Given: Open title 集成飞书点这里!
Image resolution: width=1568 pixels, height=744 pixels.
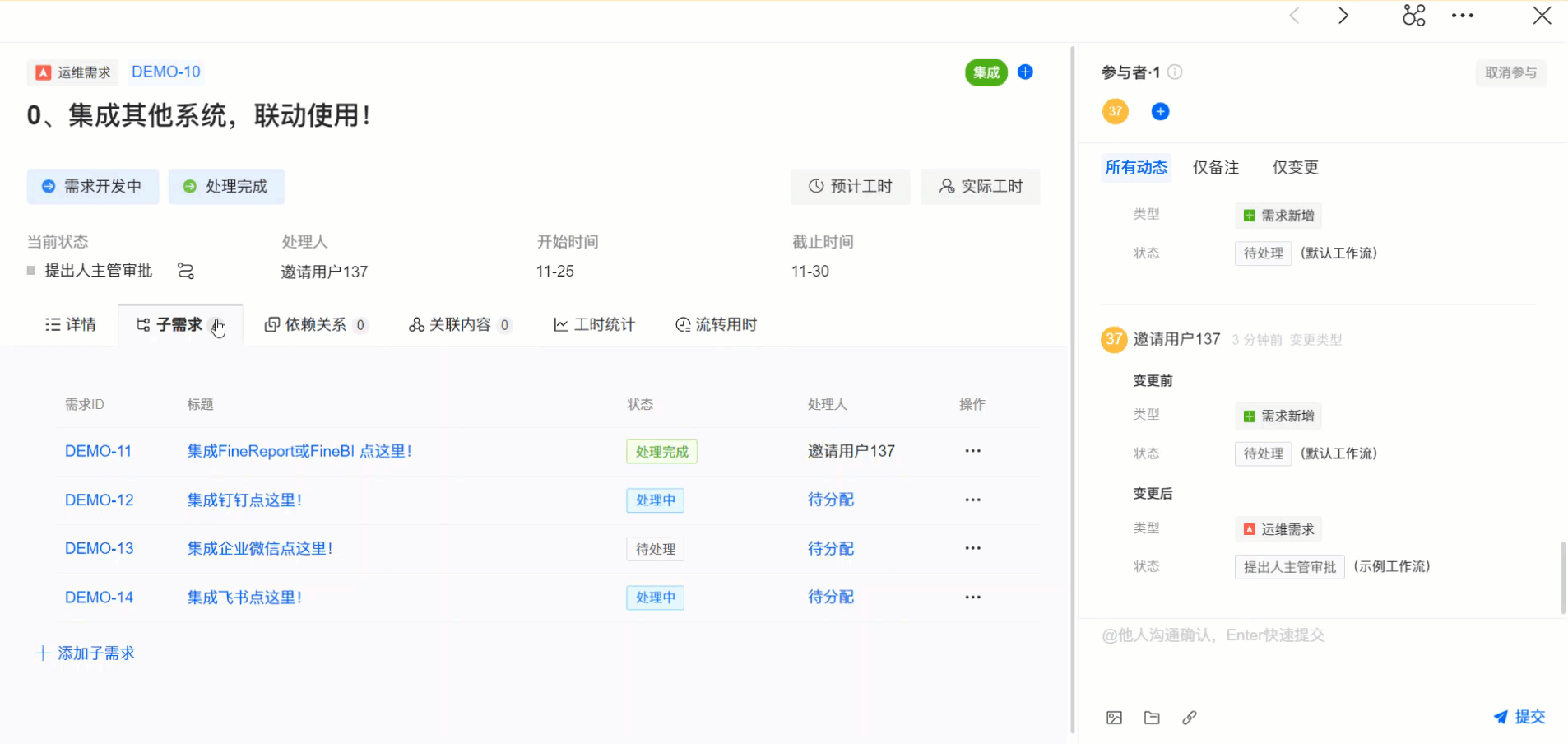Looking at the screenshot, I should pyautogui.click(x=244, y=598).
